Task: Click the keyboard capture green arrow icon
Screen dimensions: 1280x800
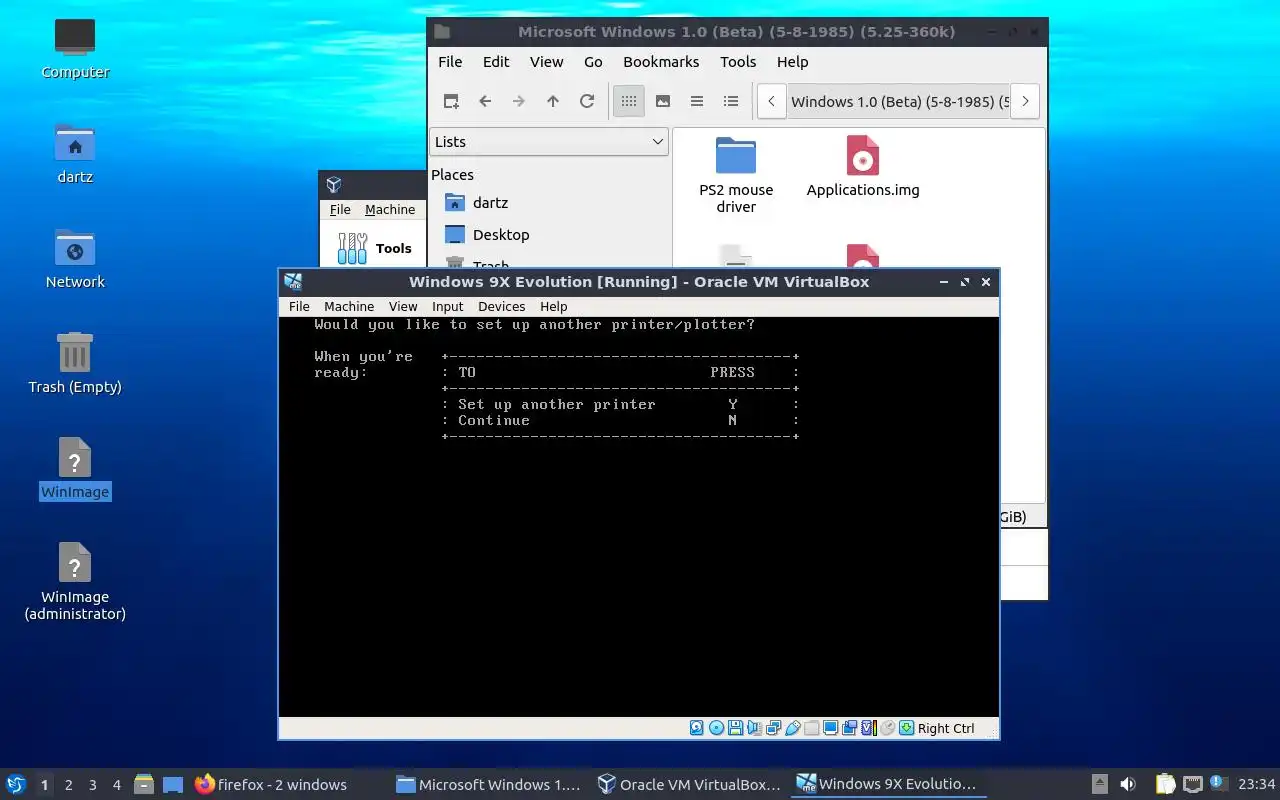Action: click(x=906, y=728)
